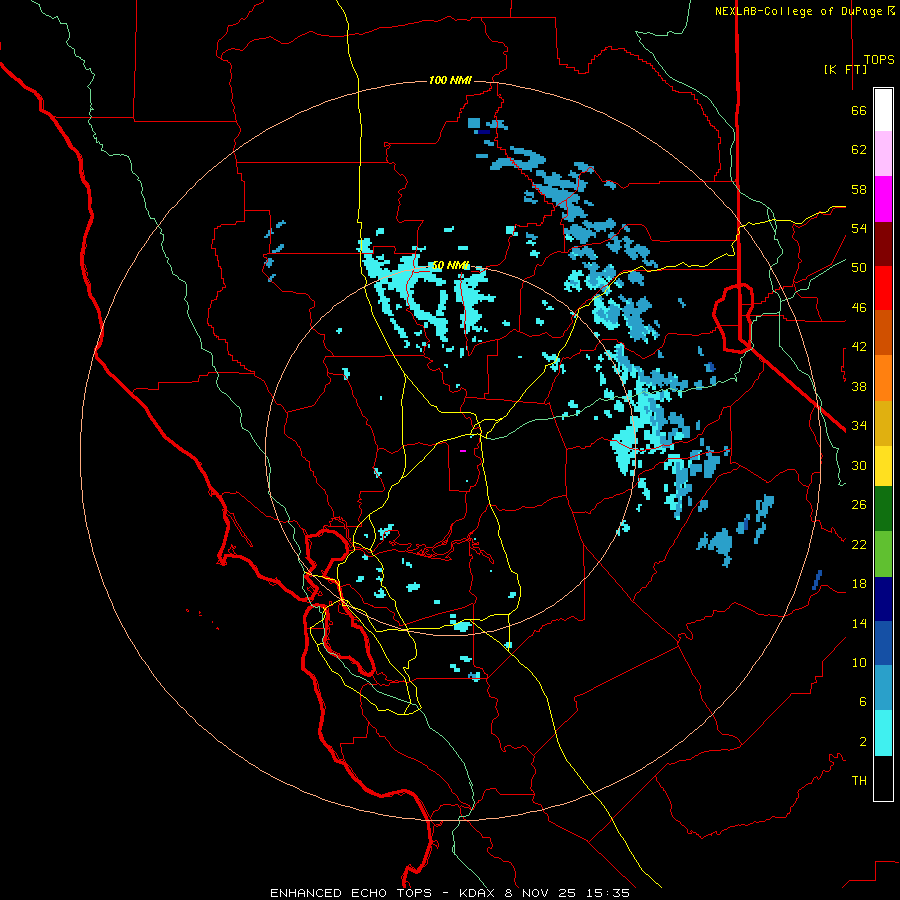Image resolution: width=900 pixels, height=900 pixels.
Task: Click the "34" legend value
Action: (x=859, y=426)
